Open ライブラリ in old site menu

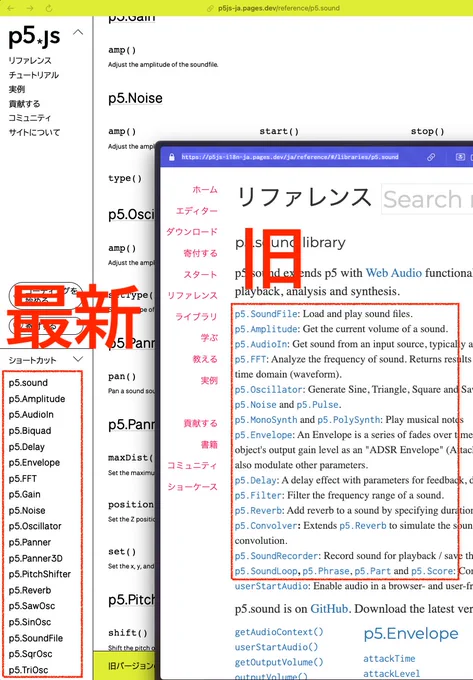pyautogui.click(x=196, y=317)
